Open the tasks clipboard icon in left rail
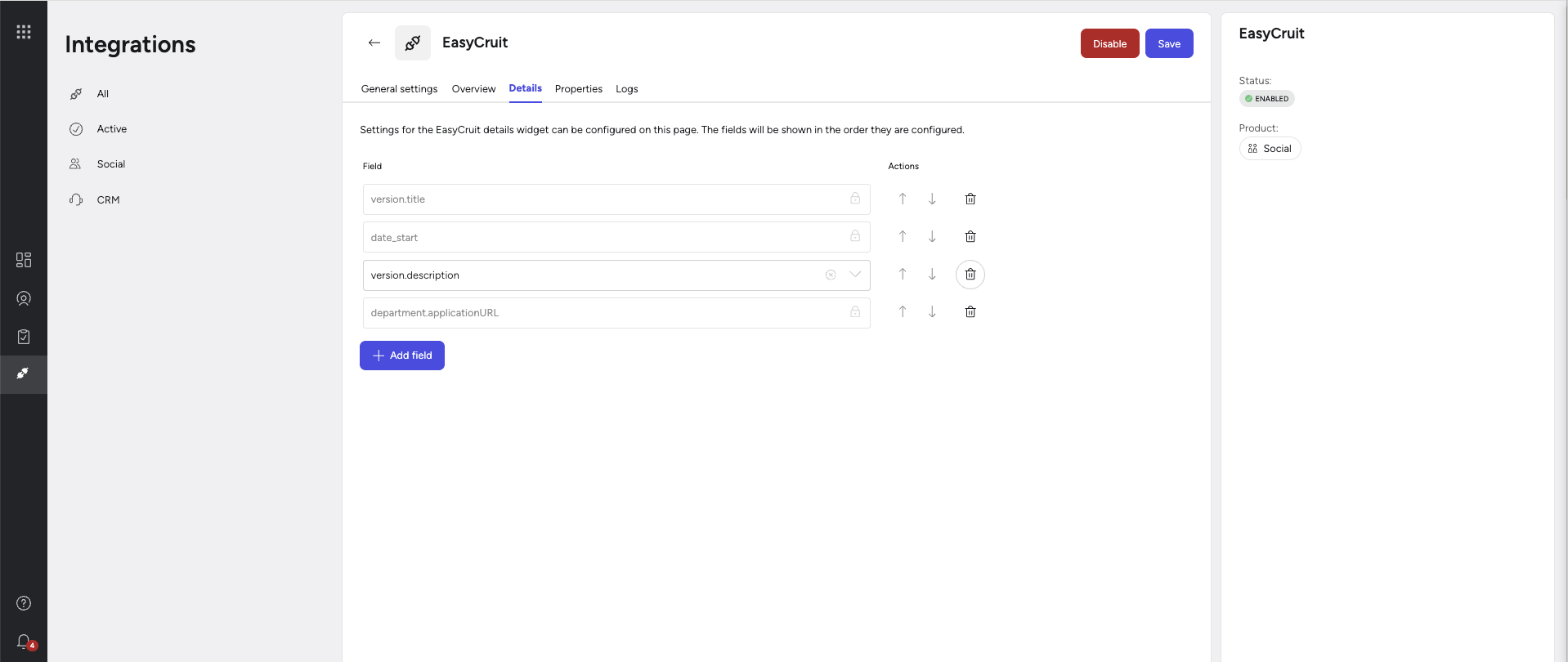 24,337
